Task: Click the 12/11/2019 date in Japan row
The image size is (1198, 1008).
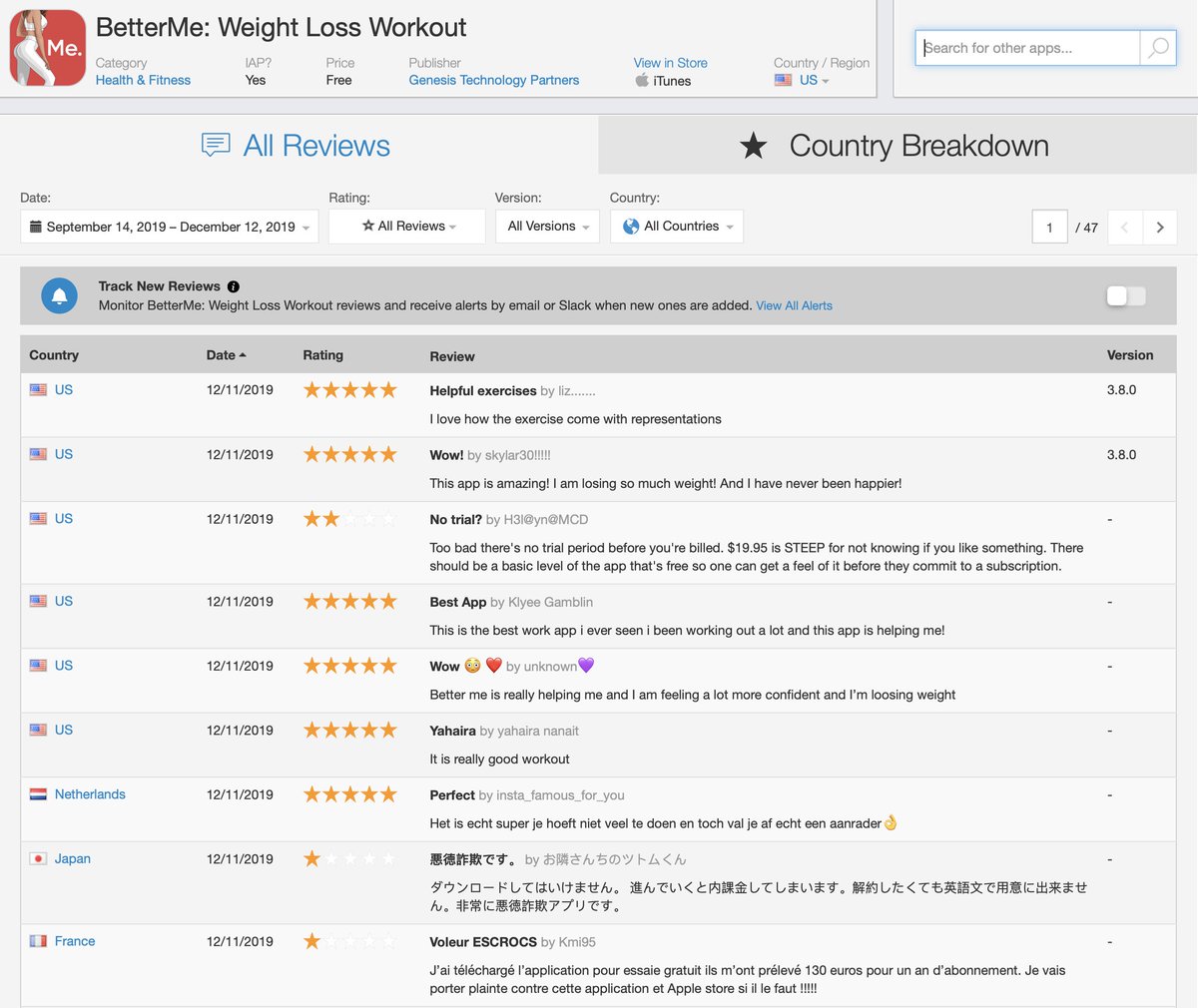Action: [240, 858]
